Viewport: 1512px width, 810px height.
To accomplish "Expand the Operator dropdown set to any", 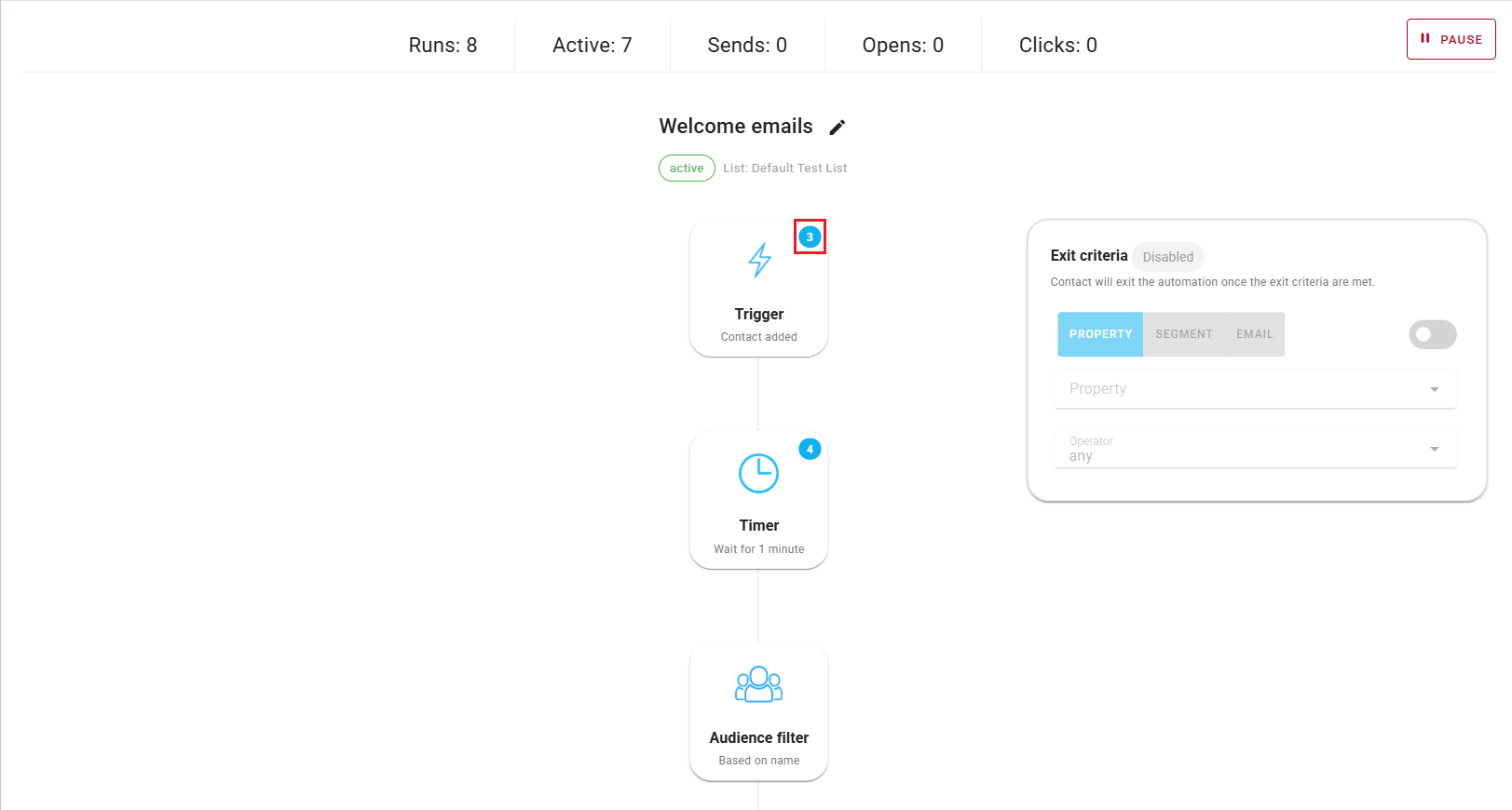I will tap(1254, 450).
